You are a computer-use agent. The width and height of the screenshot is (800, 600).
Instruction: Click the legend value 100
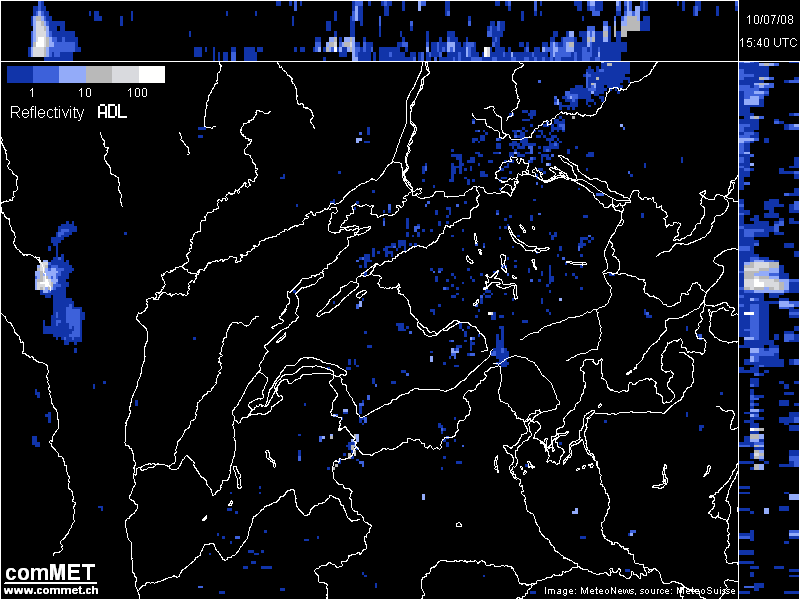[x=137, y=93]
